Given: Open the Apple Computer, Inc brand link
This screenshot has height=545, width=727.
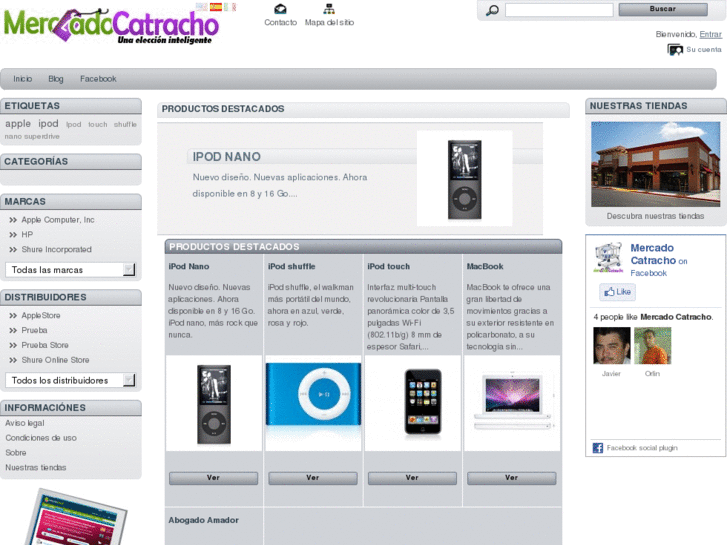Looking at the screenshot, I should point(58,220).
